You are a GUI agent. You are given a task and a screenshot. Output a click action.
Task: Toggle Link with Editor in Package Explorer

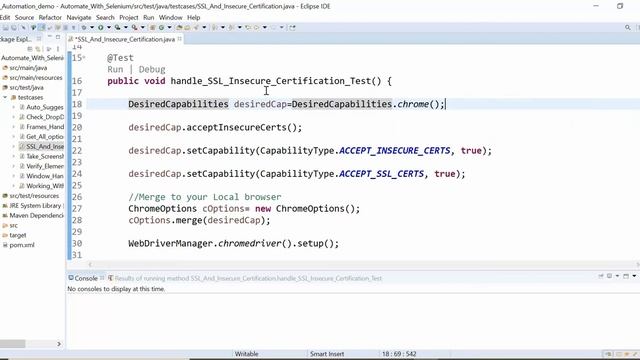tap(38, 49)
